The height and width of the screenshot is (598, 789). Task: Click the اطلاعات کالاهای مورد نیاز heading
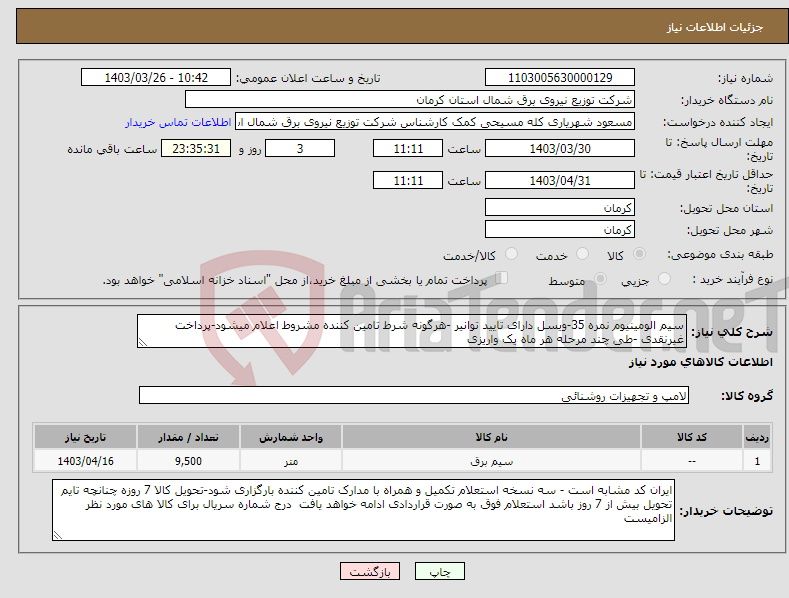point(700,362)
